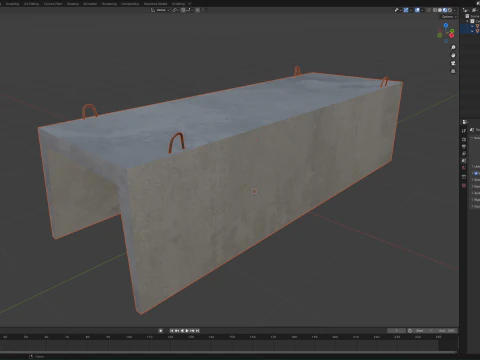Screen dimensions: 480x360
Task: Open the Geometry Nodes workspace tab
Action: coord(155,4)
